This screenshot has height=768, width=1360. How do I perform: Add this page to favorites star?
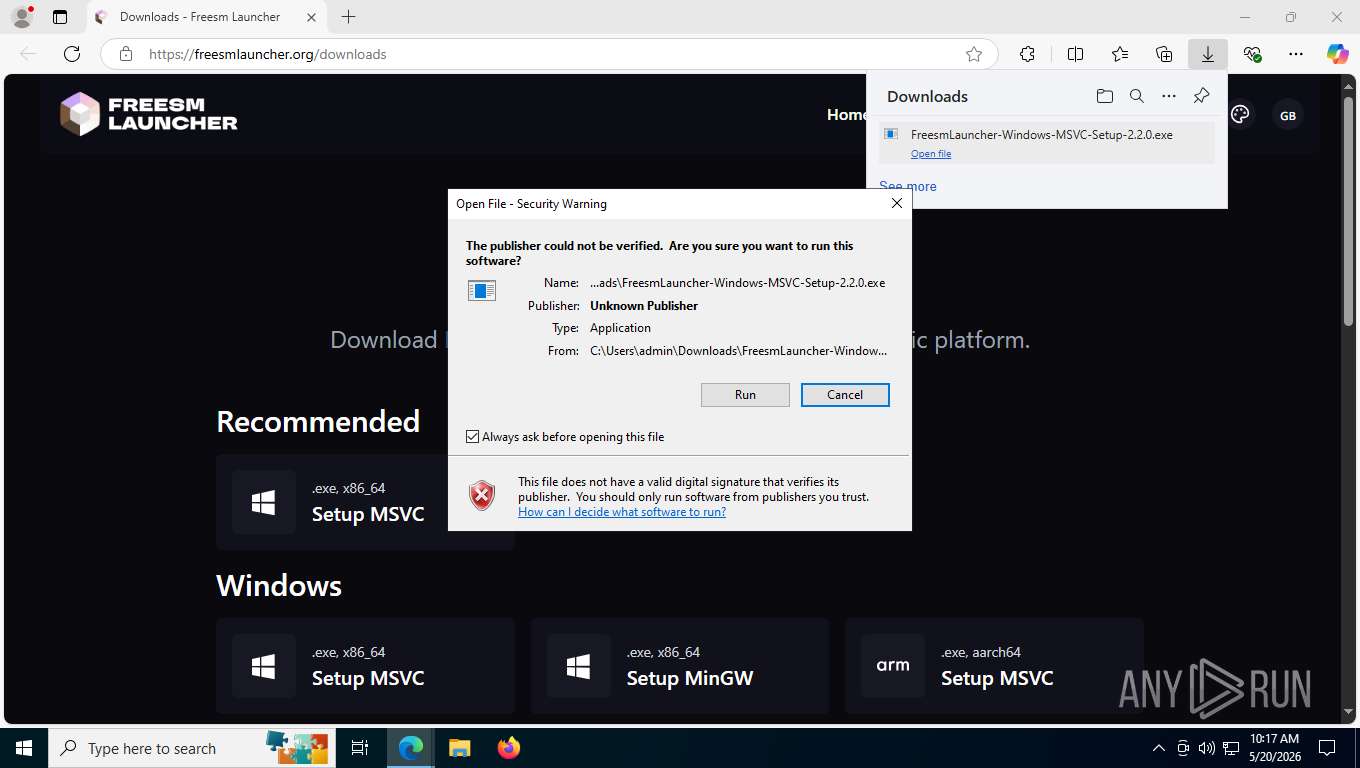coord(974,54)
